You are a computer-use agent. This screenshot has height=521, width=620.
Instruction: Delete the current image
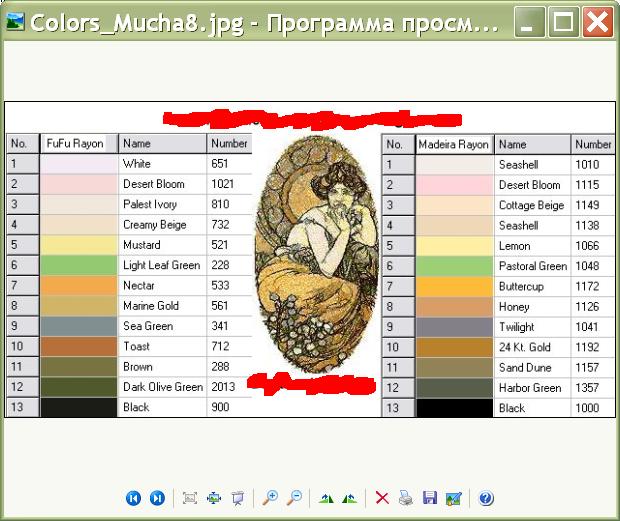coord(382,498)
